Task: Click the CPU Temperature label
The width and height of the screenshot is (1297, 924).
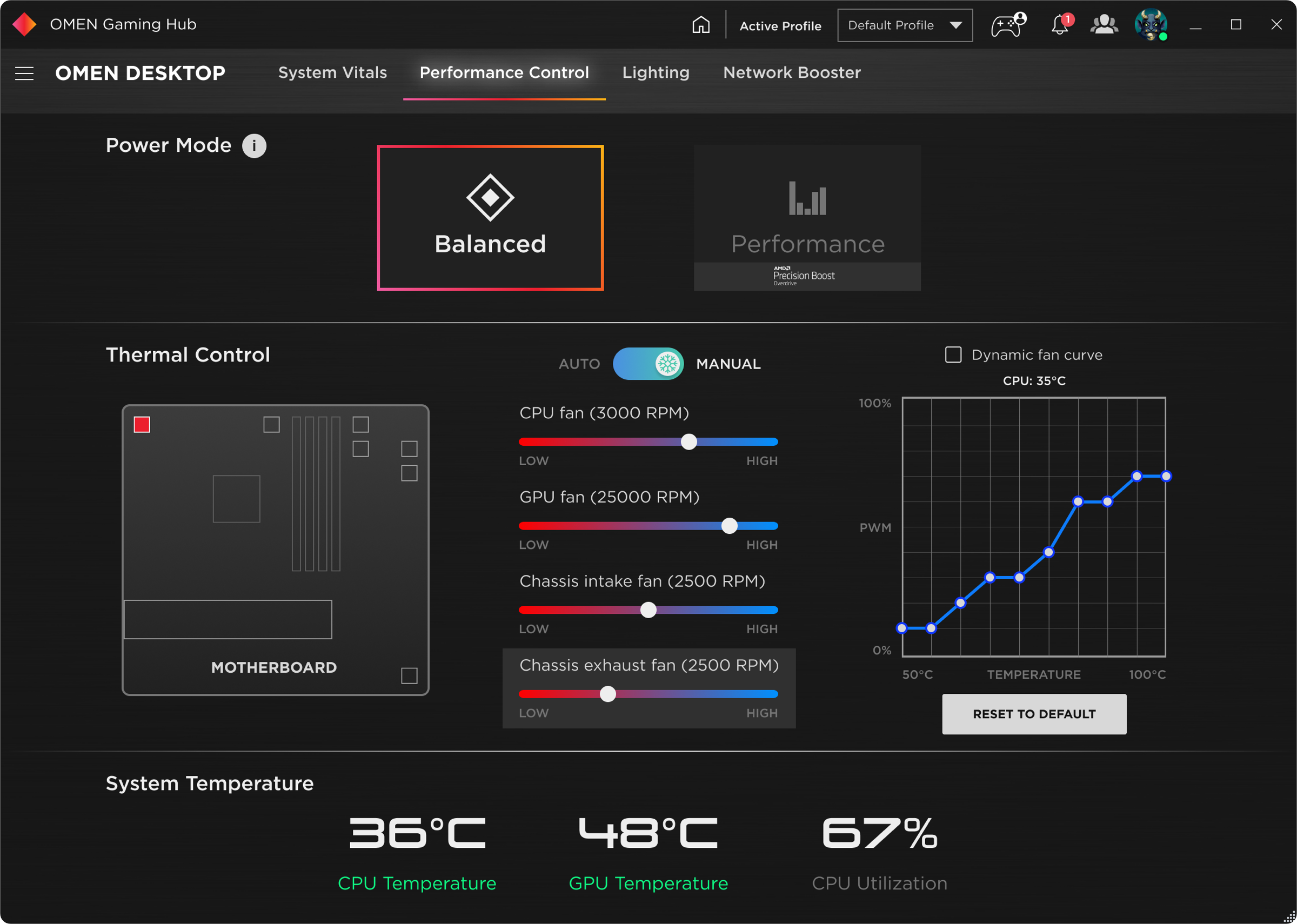Action: (417, 883)
